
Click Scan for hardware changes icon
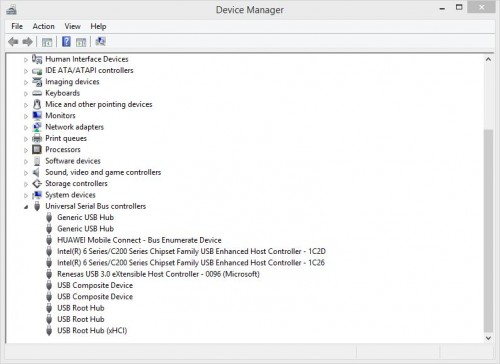point(100,42)
